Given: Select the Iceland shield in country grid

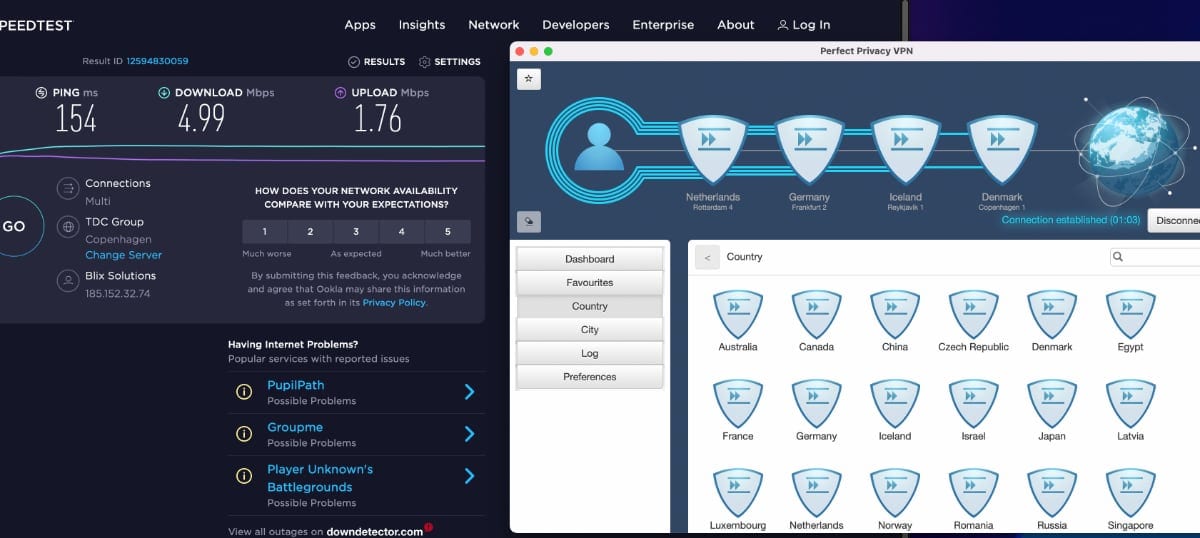Looking at the screenshot, I should 895,404.
